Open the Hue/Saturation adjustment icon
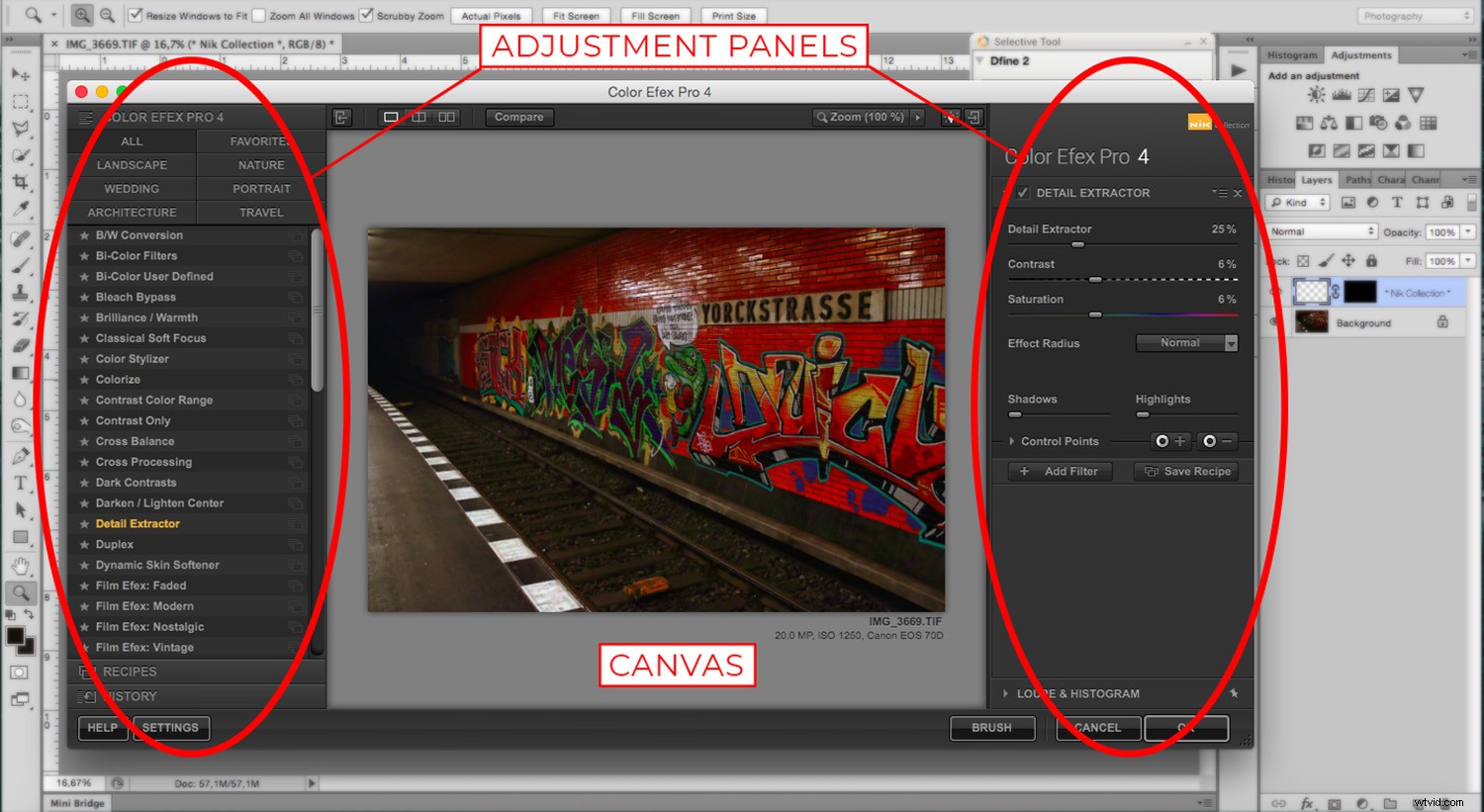Image resolution: width=1484 pixels, height=812 pixels. [x=1304, y=123]
